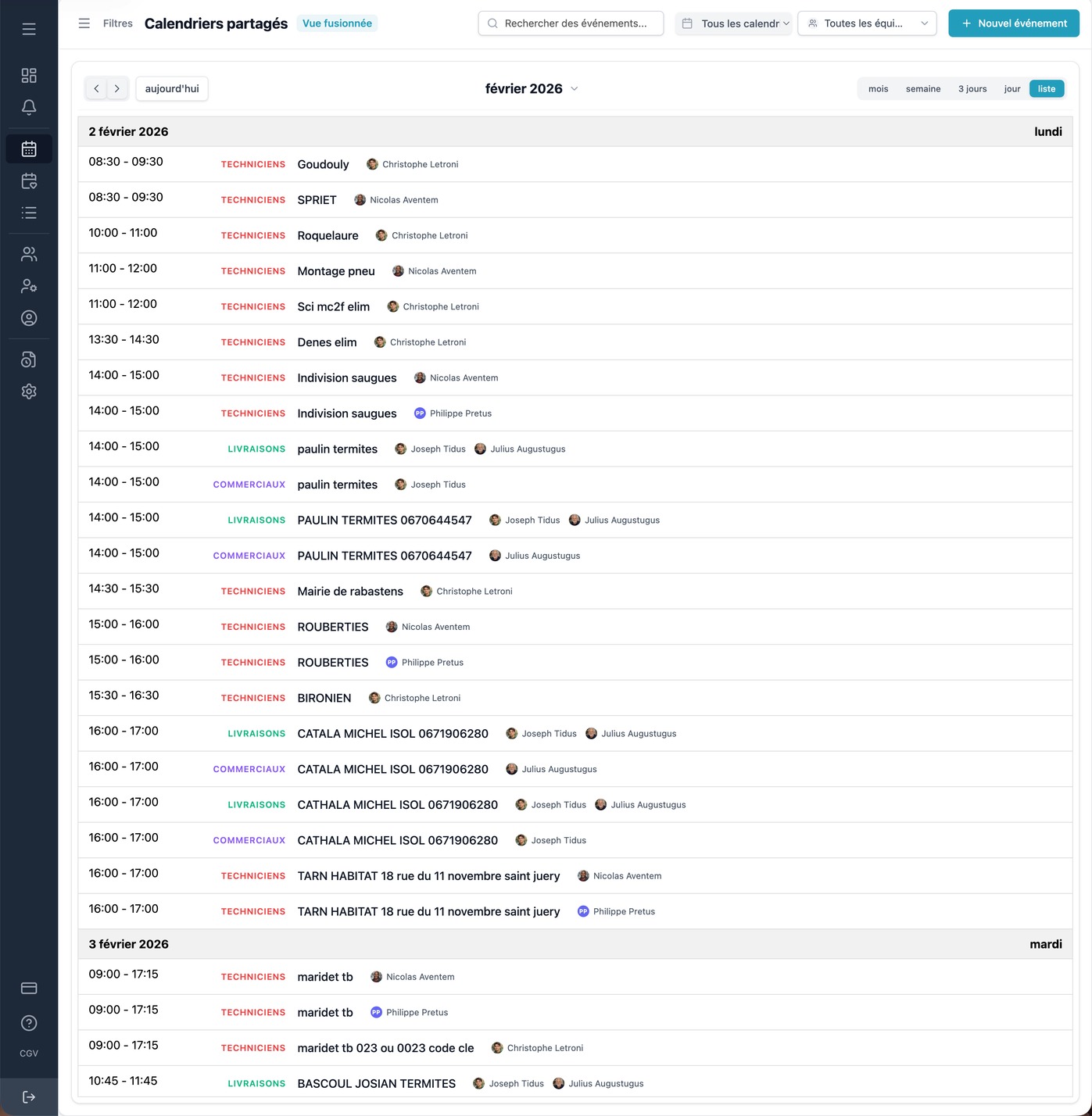Expand the sidebar hamburger menu
The height and width of the screenshot is (1116, 1092).
click(29, 30)
